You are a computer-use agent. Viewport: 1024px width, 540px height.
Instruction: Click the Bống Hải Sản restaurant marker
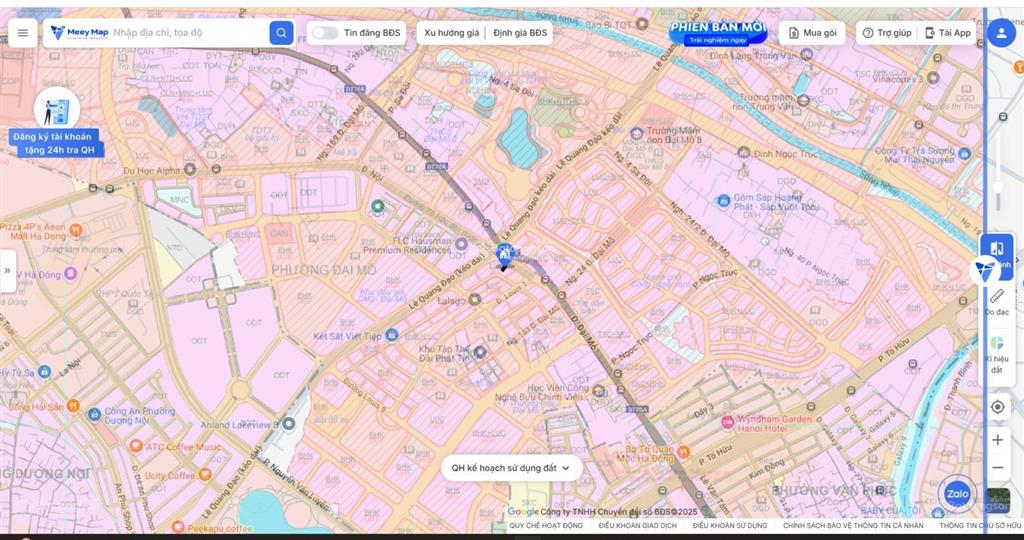point(73,406)
